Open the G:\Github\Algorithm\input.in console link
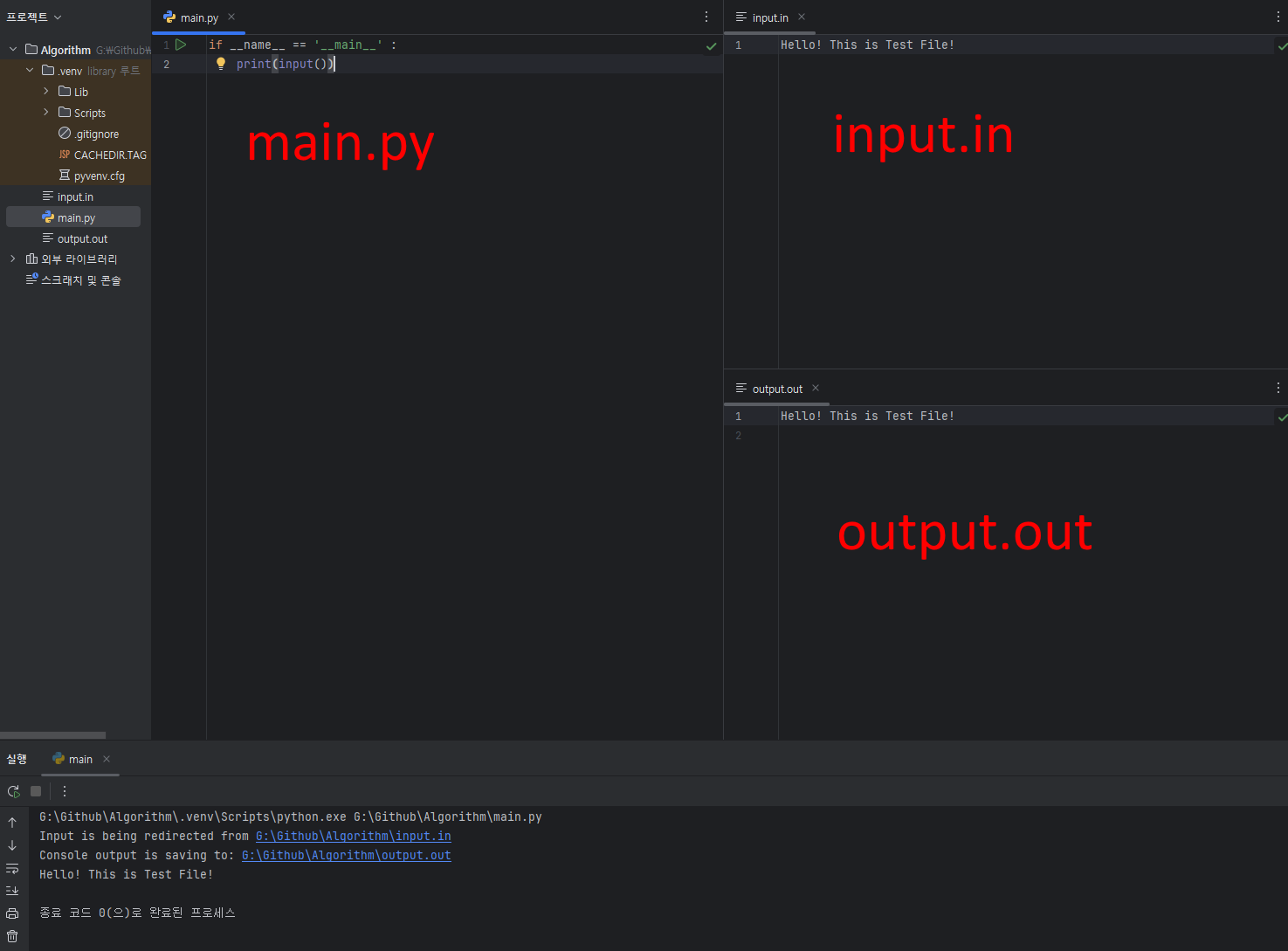 353,837
